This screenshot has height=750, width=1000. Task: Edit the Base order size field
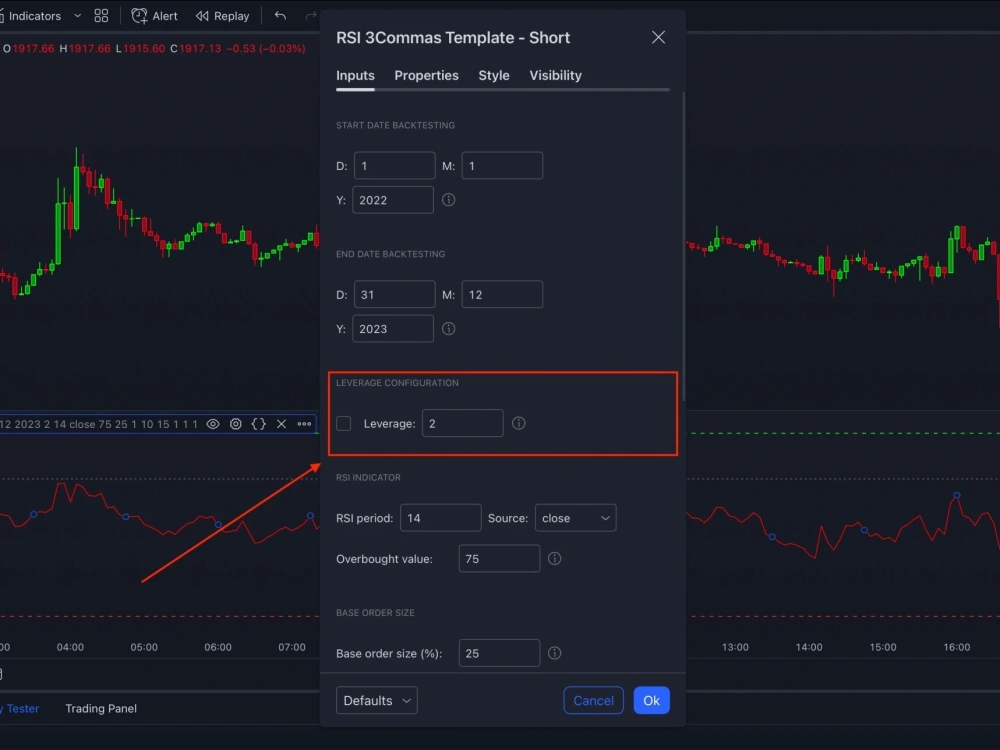[x=499, y=653]
